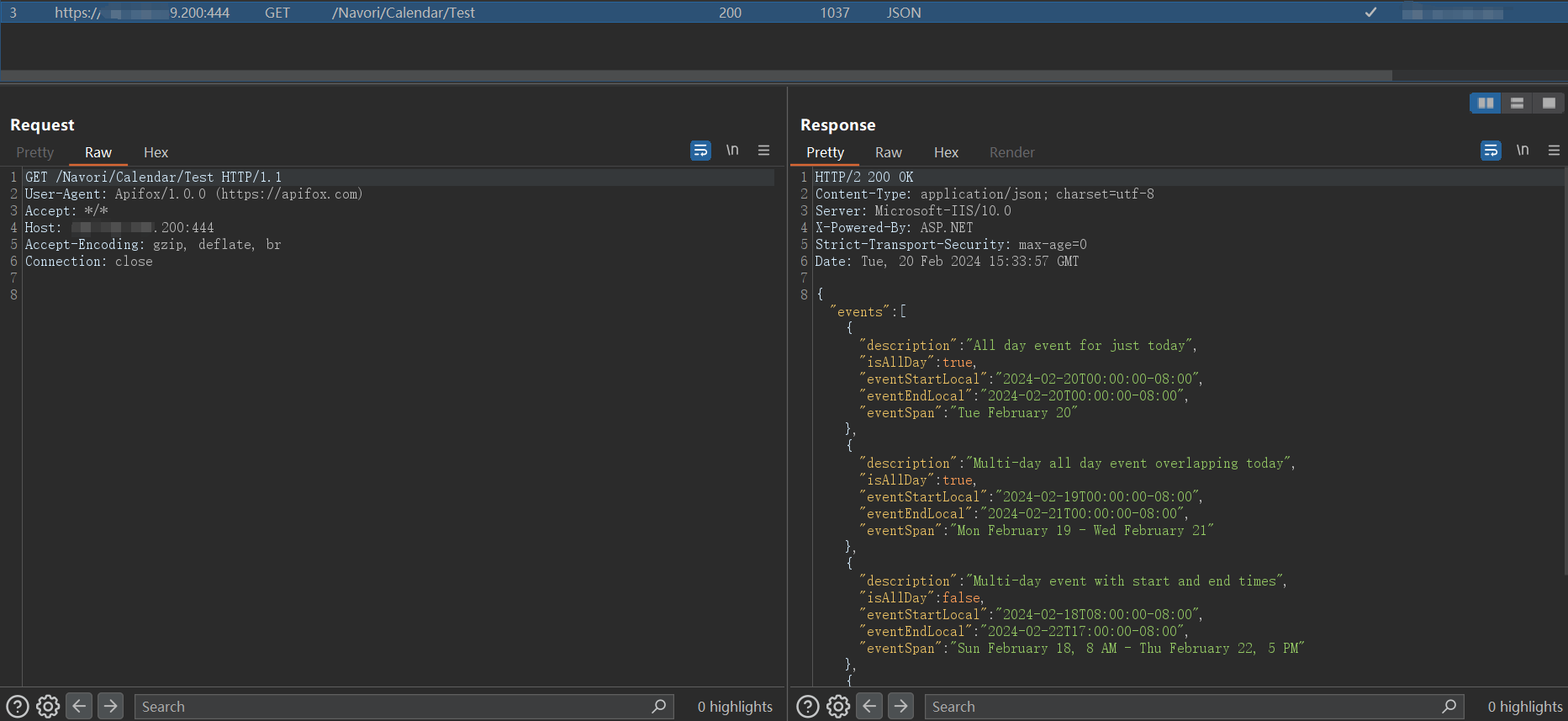Go to previous match in Response
Image resolution: width=1568 pixels, height=721 pixels.
coord(869,706)
